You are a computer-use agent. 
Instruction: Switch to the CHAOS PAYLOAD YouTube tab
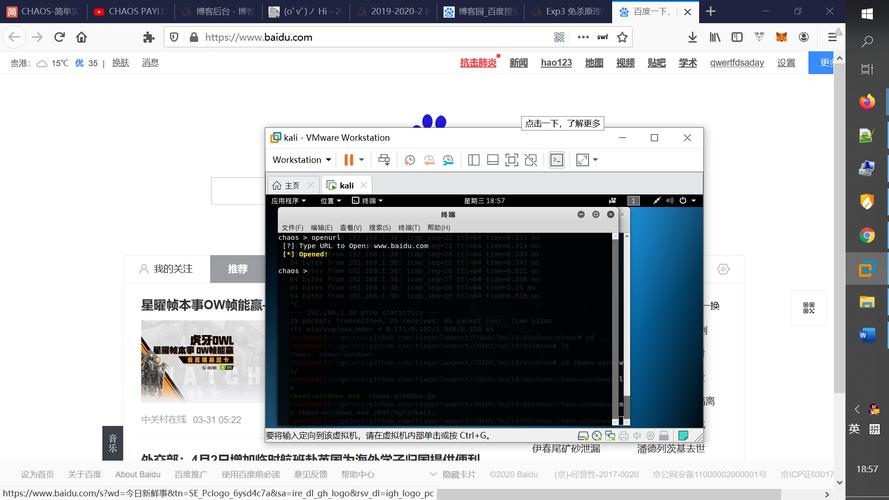coord(130,11)
